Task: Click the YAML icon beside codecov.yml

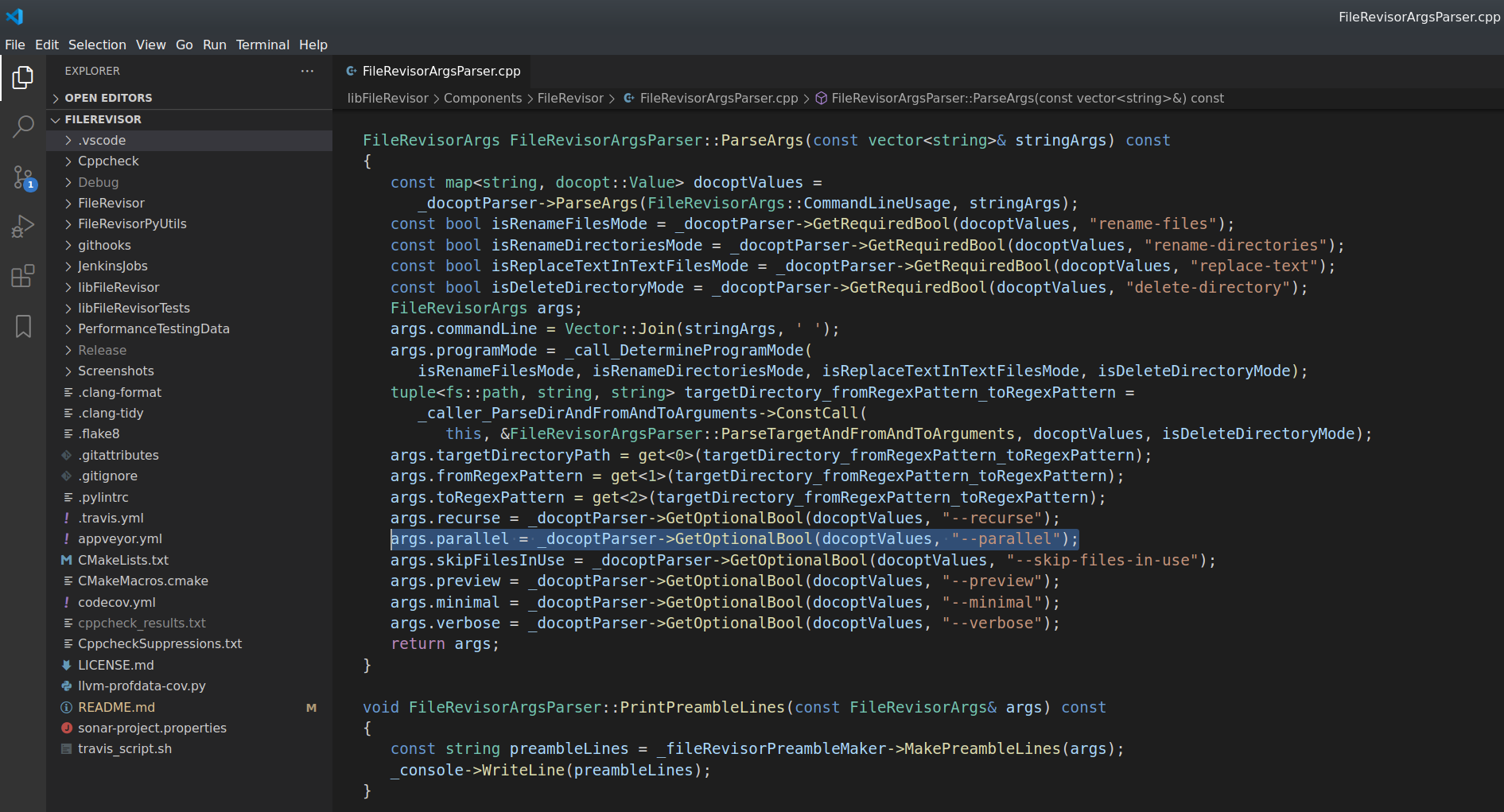Action: pyautogui.click(x=67, y=602)
